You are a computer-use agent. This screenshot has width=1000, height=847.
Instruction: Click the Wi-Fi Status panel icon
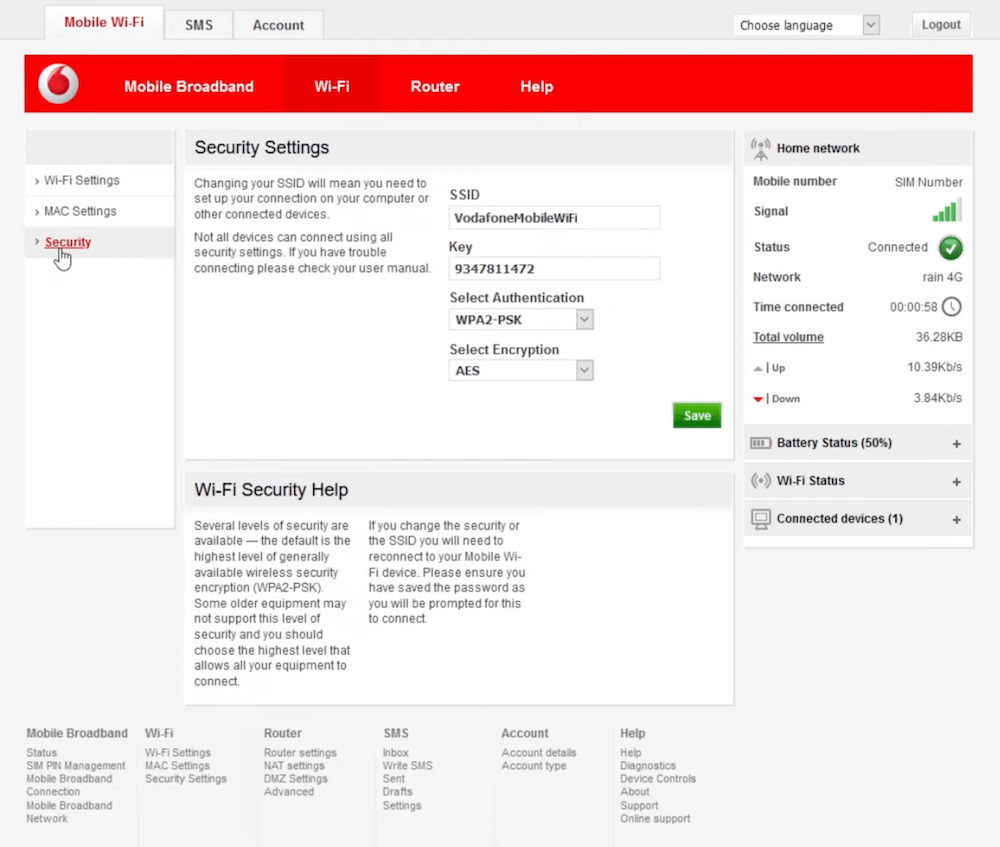(761, 480)
